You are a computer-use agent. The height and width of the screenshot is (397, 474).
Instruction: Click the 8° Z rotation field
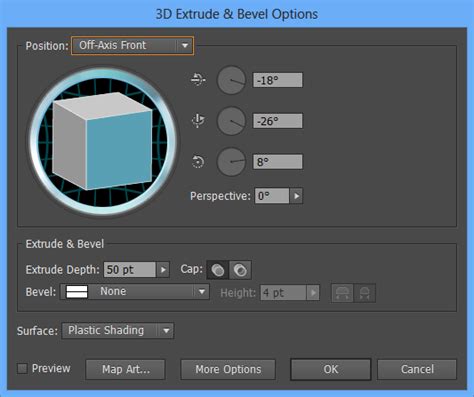278,162
